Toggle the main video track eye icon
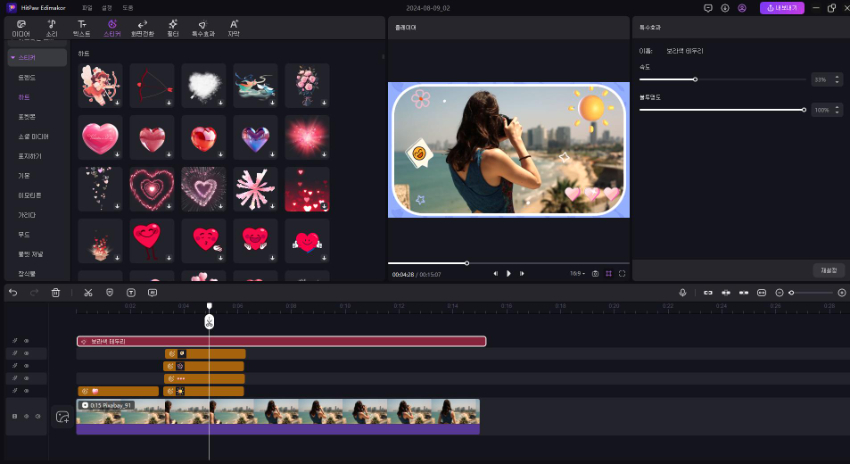Screen dimensions: 850x464 point(26,416)
